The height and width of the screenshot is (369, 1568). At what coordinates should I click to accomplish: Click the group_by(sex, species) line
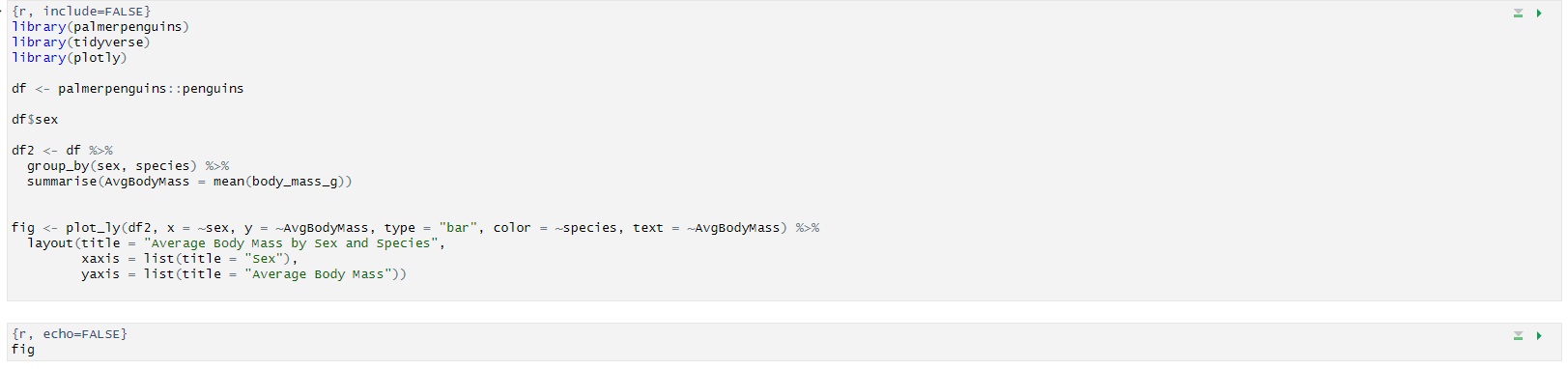[128, 166]
